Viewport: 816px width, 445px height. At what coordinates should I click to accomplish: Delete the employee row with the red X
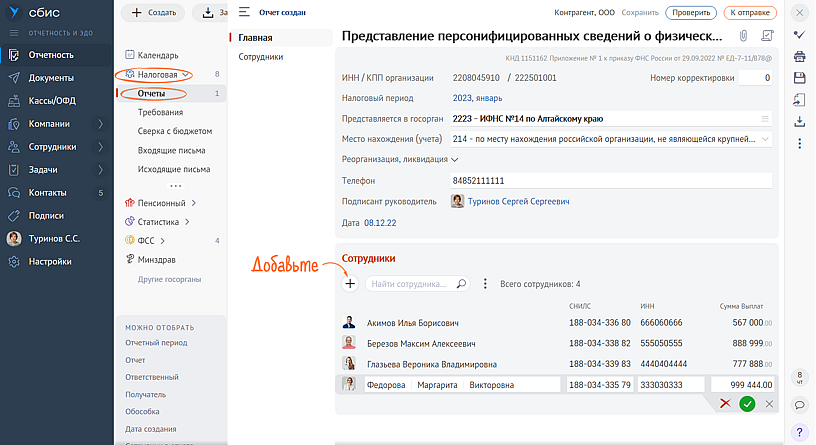[725, 404]
